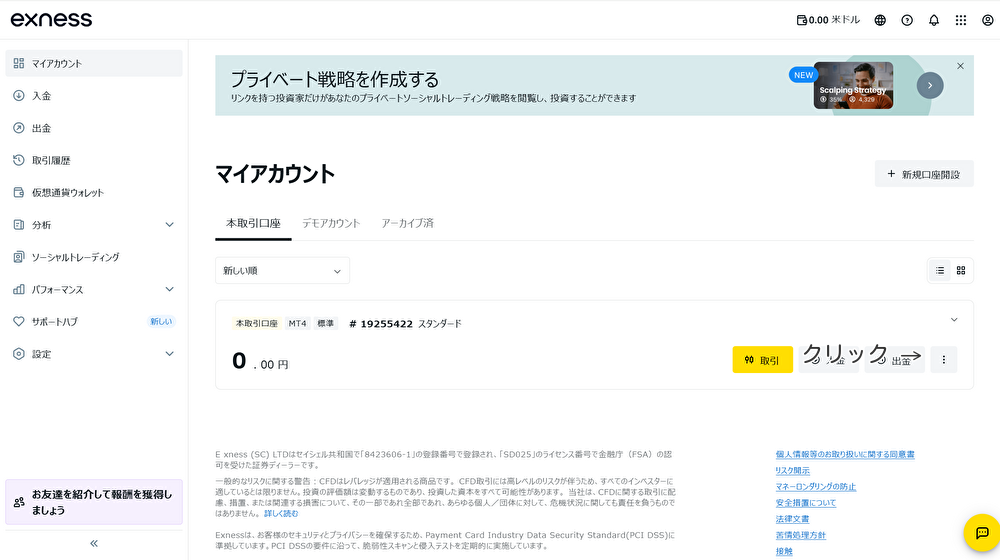Image resolution: width=1000 pixels, height=560 pixels.
Task: Click the 新規口座開設 button
Action: point(924,174)
